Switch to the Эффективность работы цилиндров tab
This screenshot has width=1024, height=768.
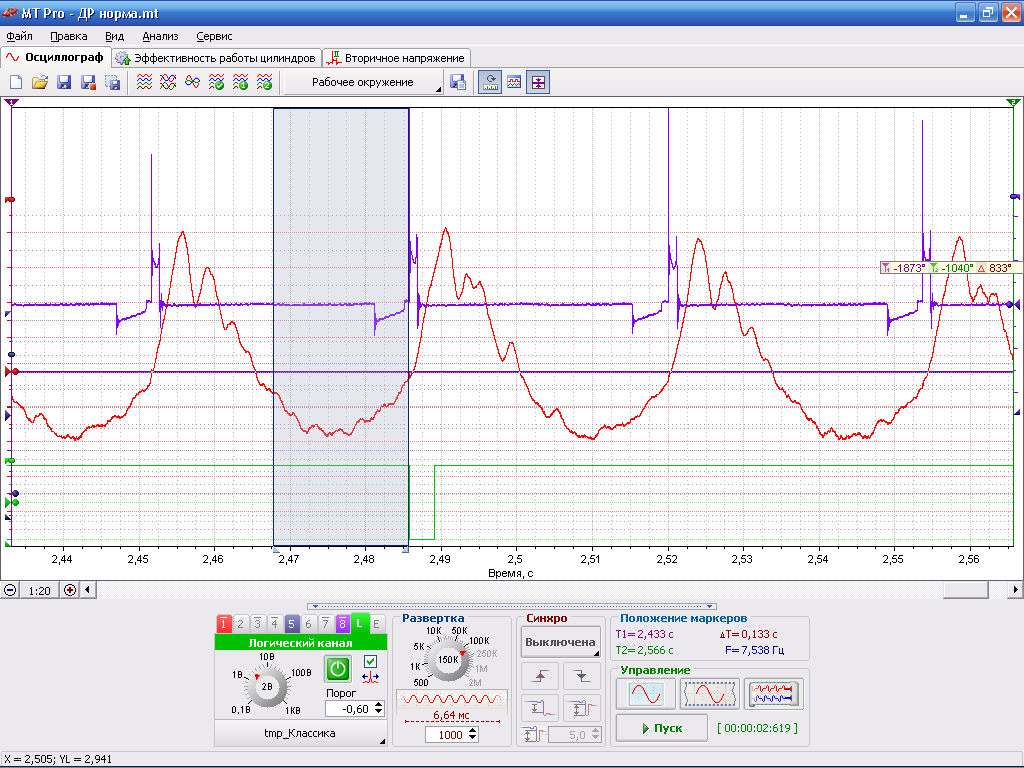[217, 58]
